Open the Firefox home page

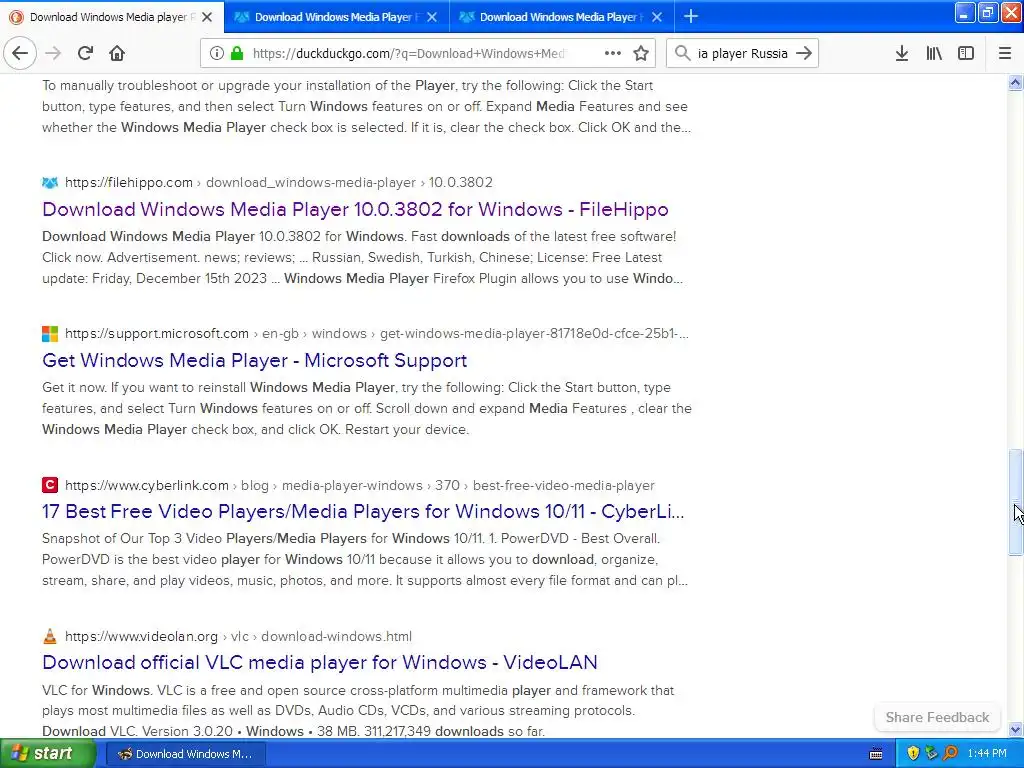(x=117, y=54)
